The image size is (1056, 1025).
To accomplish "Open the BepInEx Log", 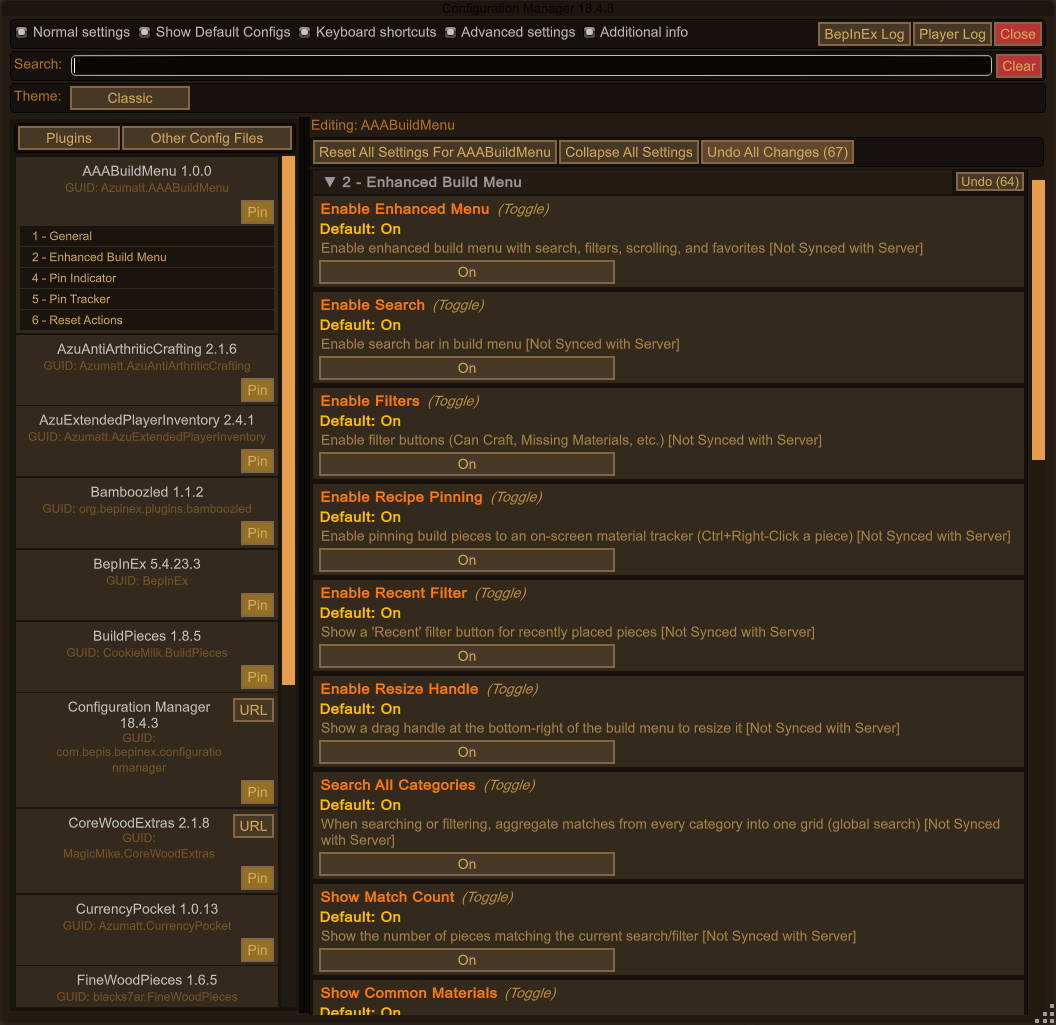I will pyautogui.click(x=864, y=34).
